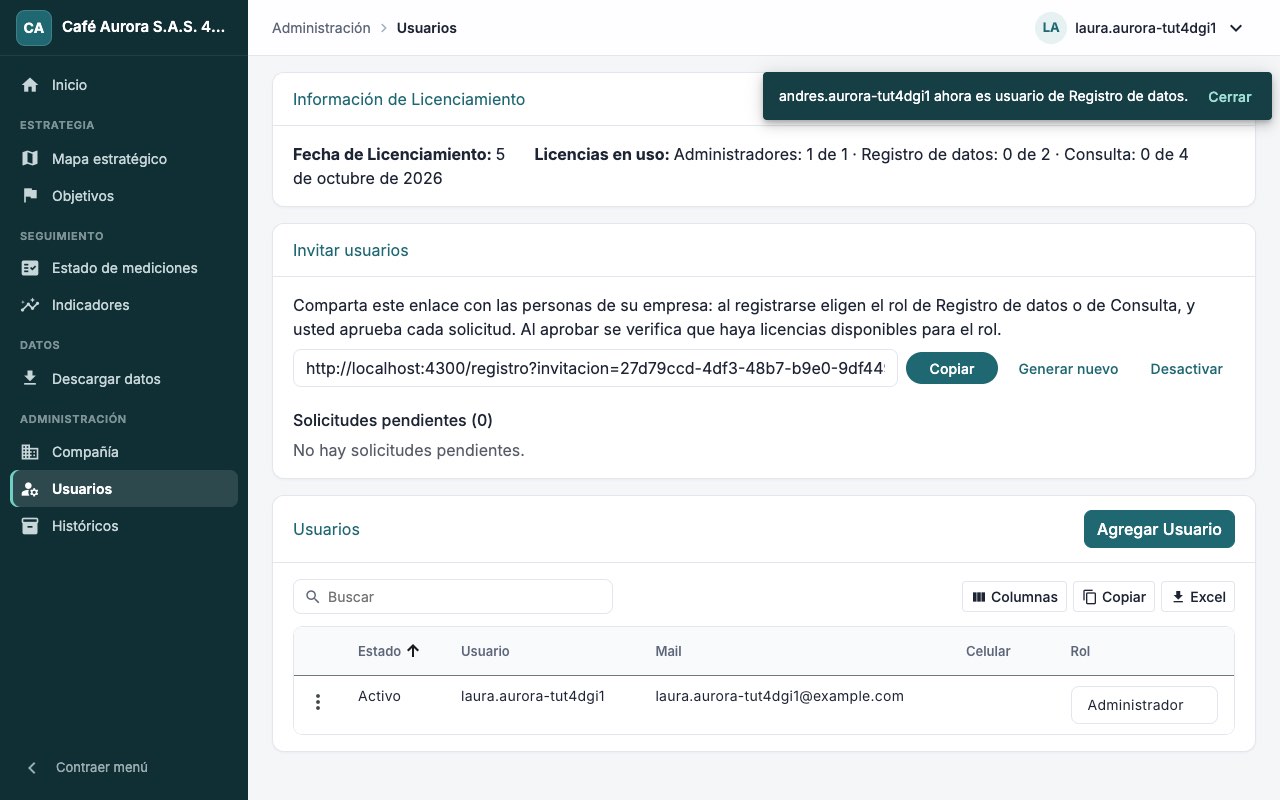The height and width of the screenshot is (800, 1280).
Task: Click Generar nuevo link
Action: [x=1068, y=369]
